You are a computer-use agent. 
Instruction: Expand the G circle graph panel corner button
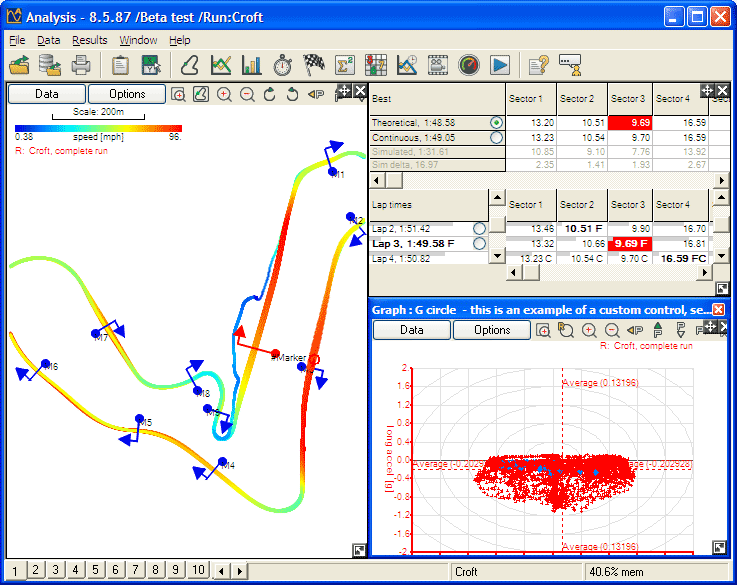(719, 547)
